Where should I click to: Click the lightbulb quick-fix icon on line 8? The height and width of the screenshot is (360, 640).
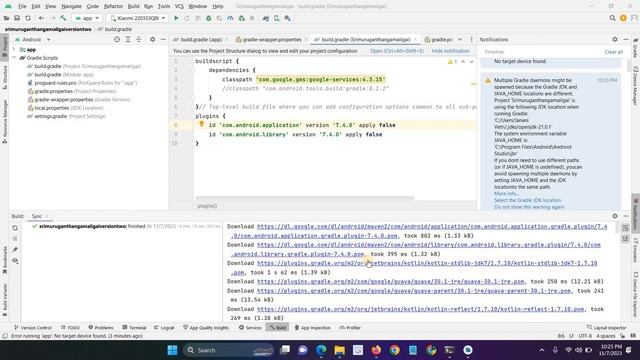[x=201, y=124]
